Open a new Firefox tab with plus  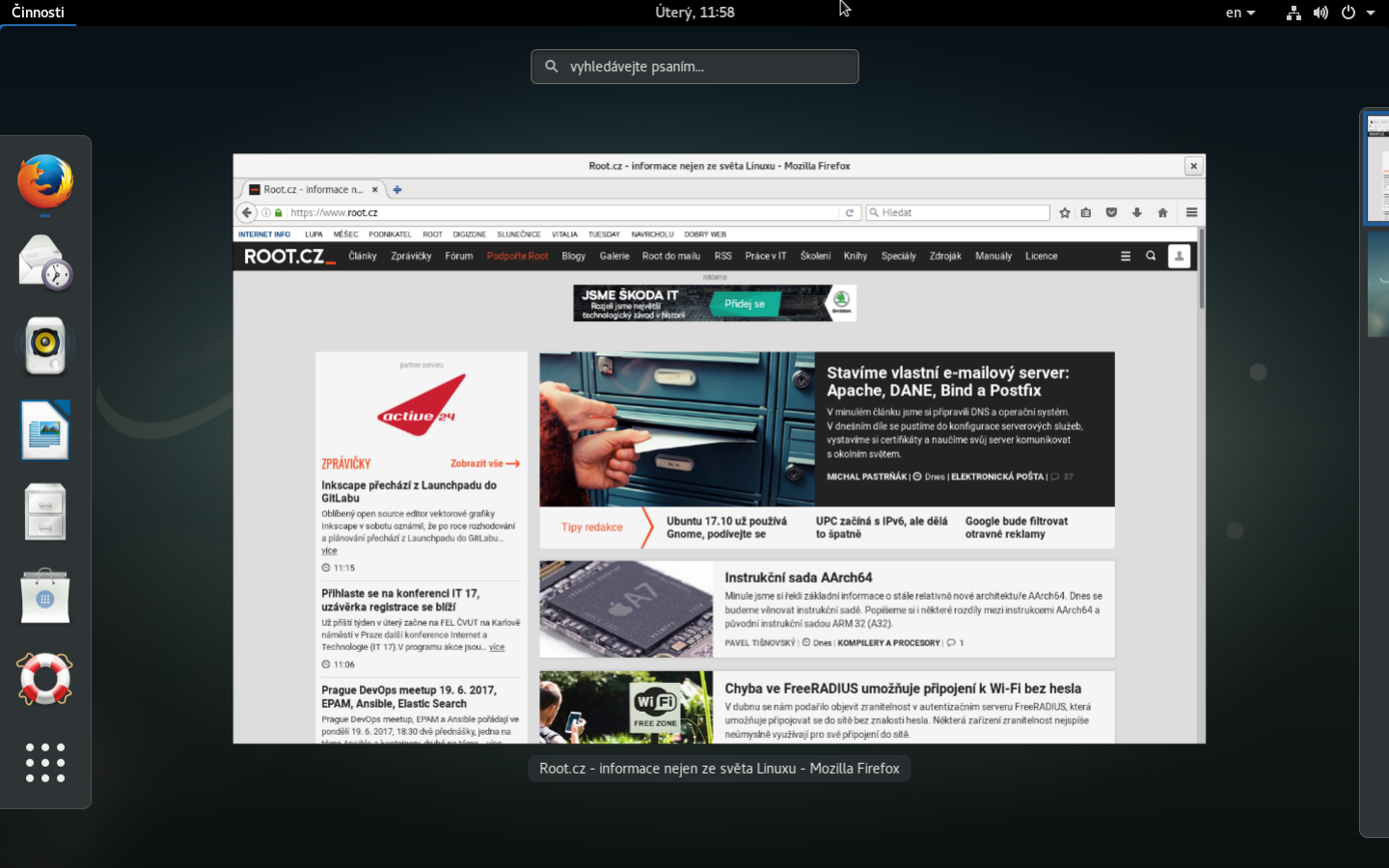click(x=396, y=190)
